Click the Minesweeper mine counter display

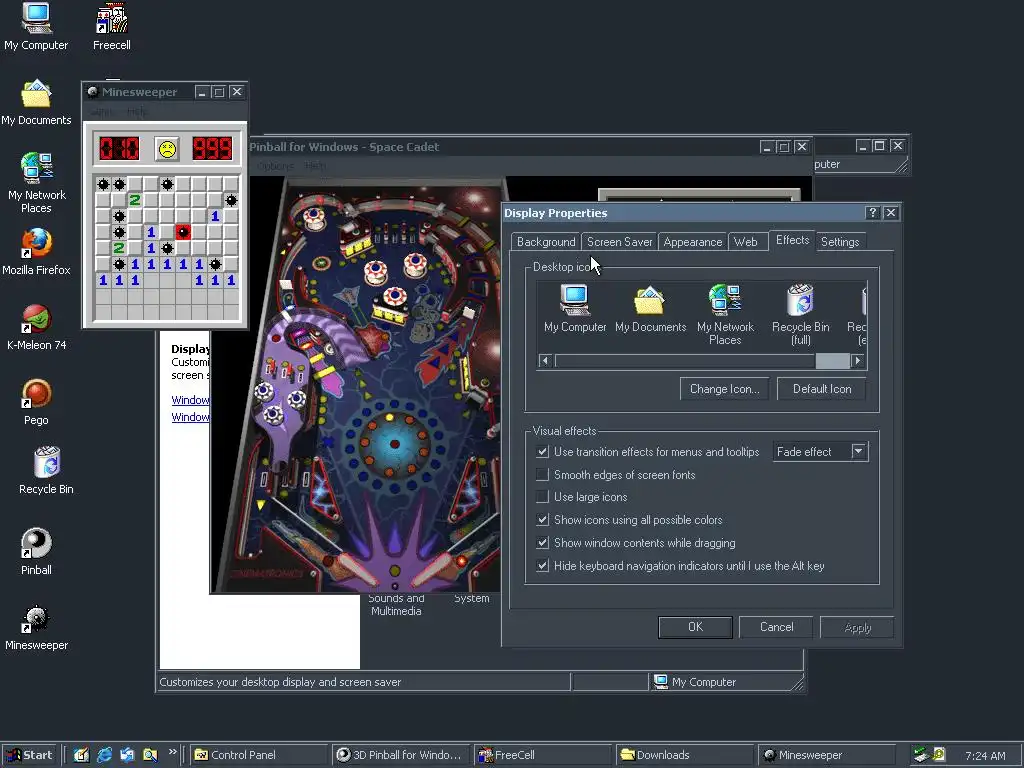click(x=119, y=149)
